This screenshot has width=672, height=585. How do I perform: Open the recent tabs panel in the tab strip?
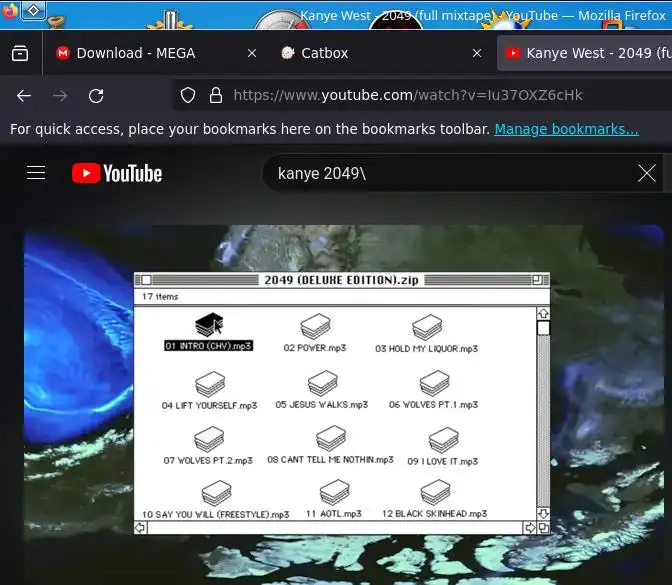pos(20,53)
